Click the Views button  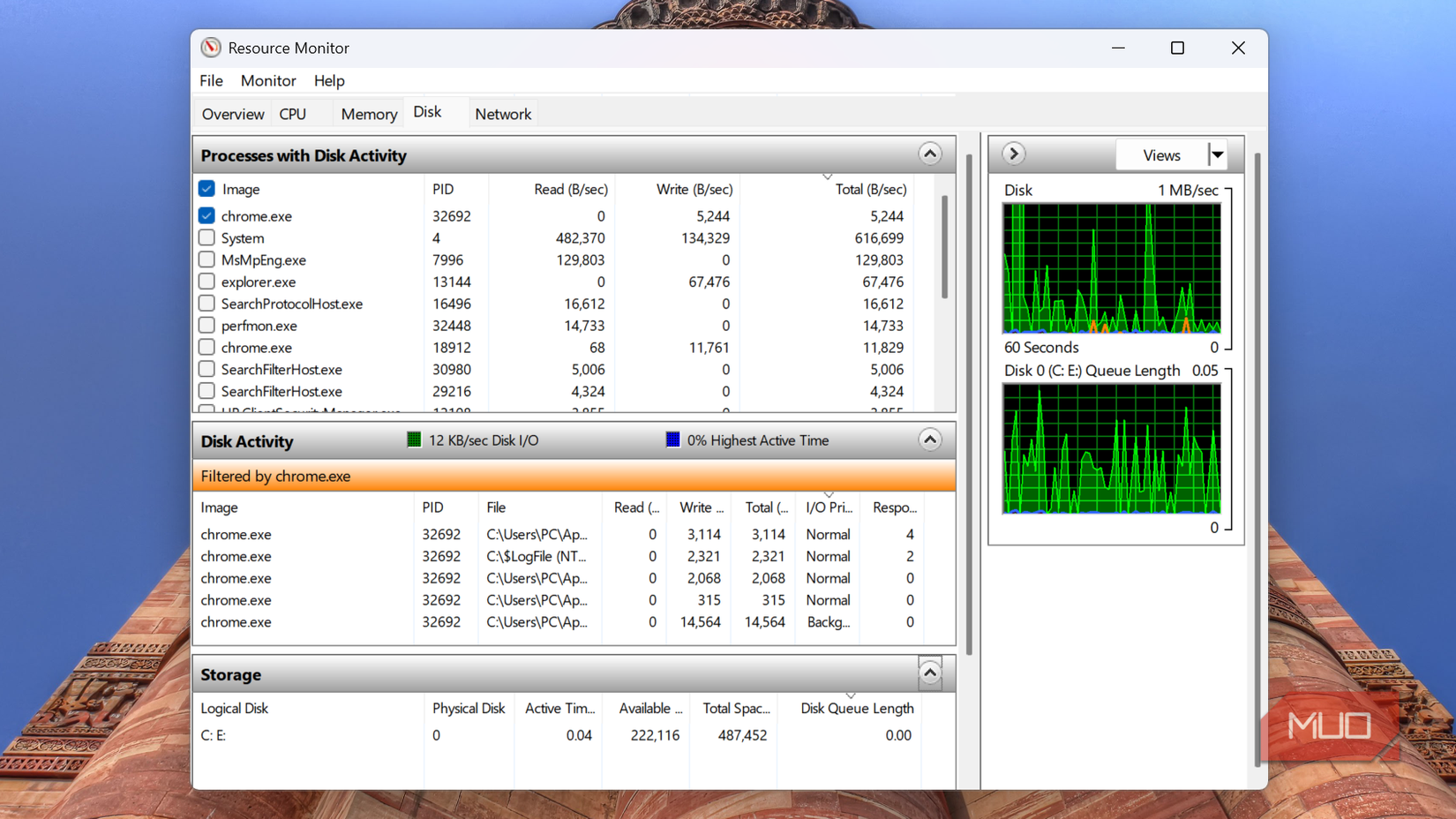[1161, 155]
